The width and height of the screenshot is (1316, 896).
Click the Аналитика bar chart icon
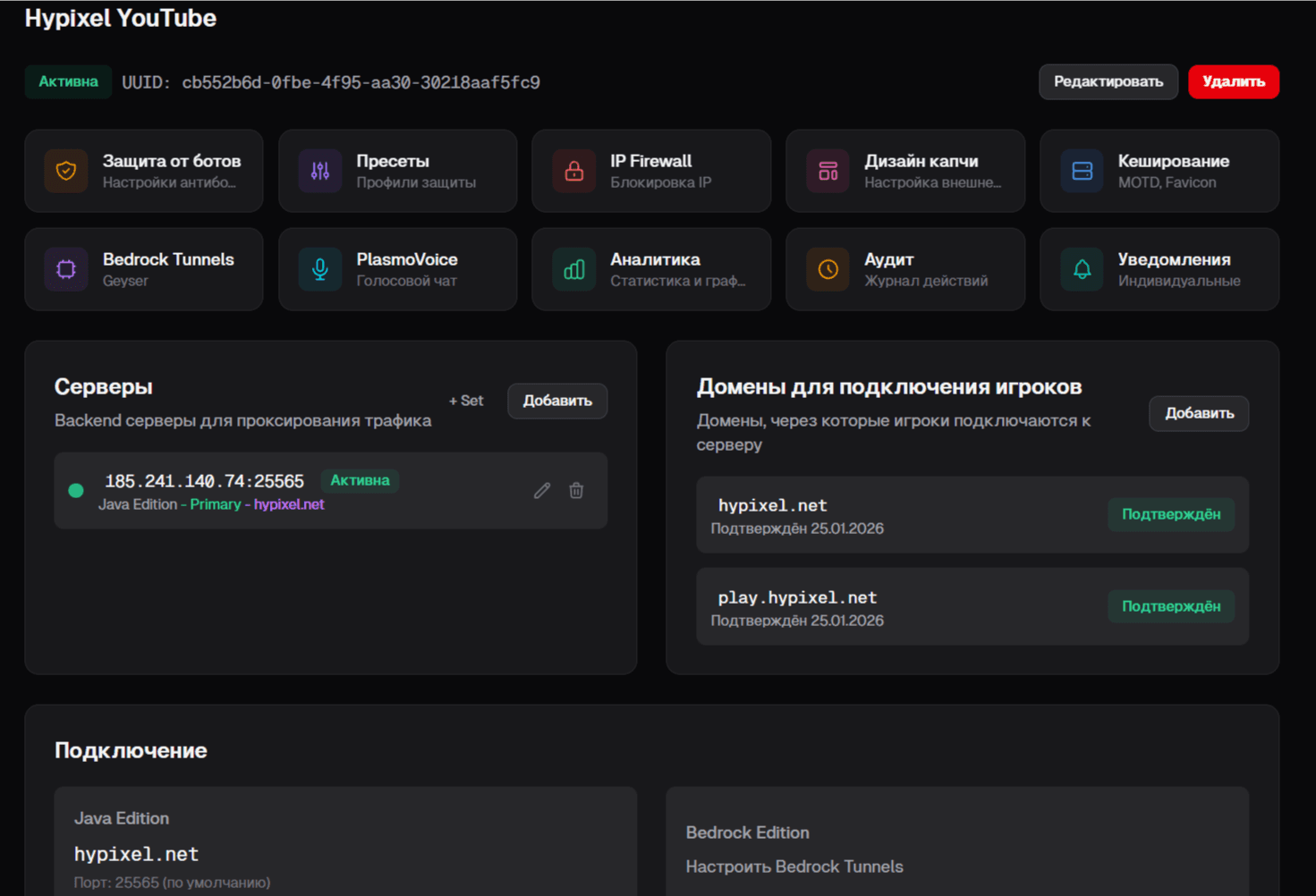(x=574, y=269)
